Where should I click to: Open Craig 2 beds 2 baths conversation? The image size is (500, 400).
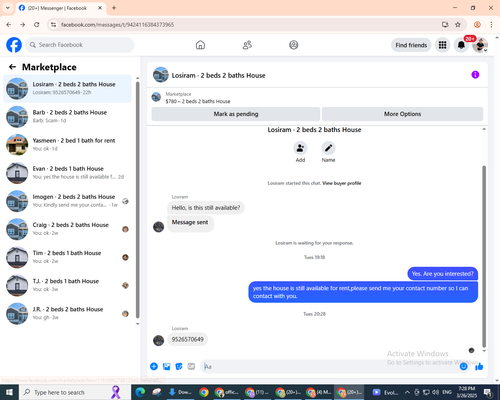tap(67, 229)
